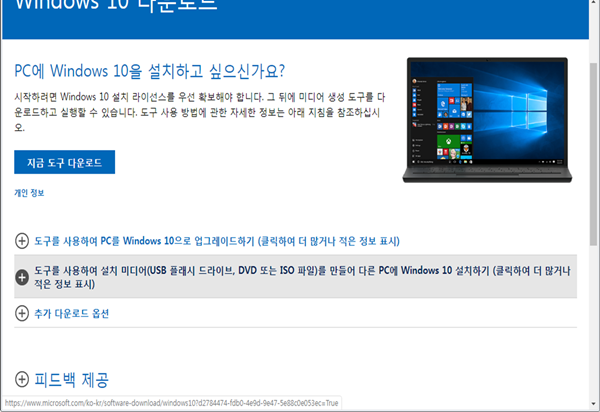
Task: Expand the 추가 다운로드 옵션 plus icon
Action: [x=22, y=313]
